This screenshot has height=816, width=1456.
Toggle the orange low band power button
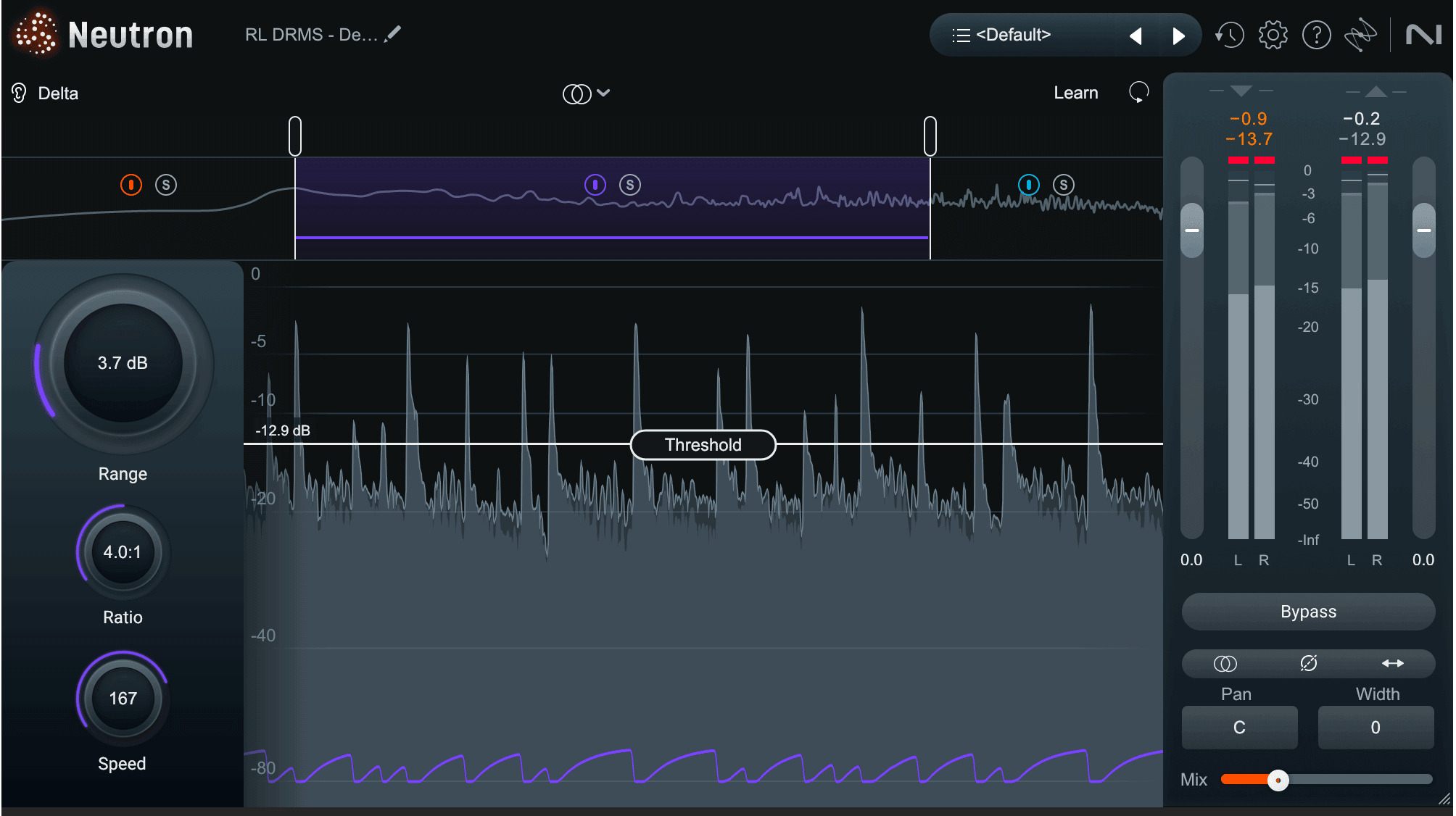131,185
